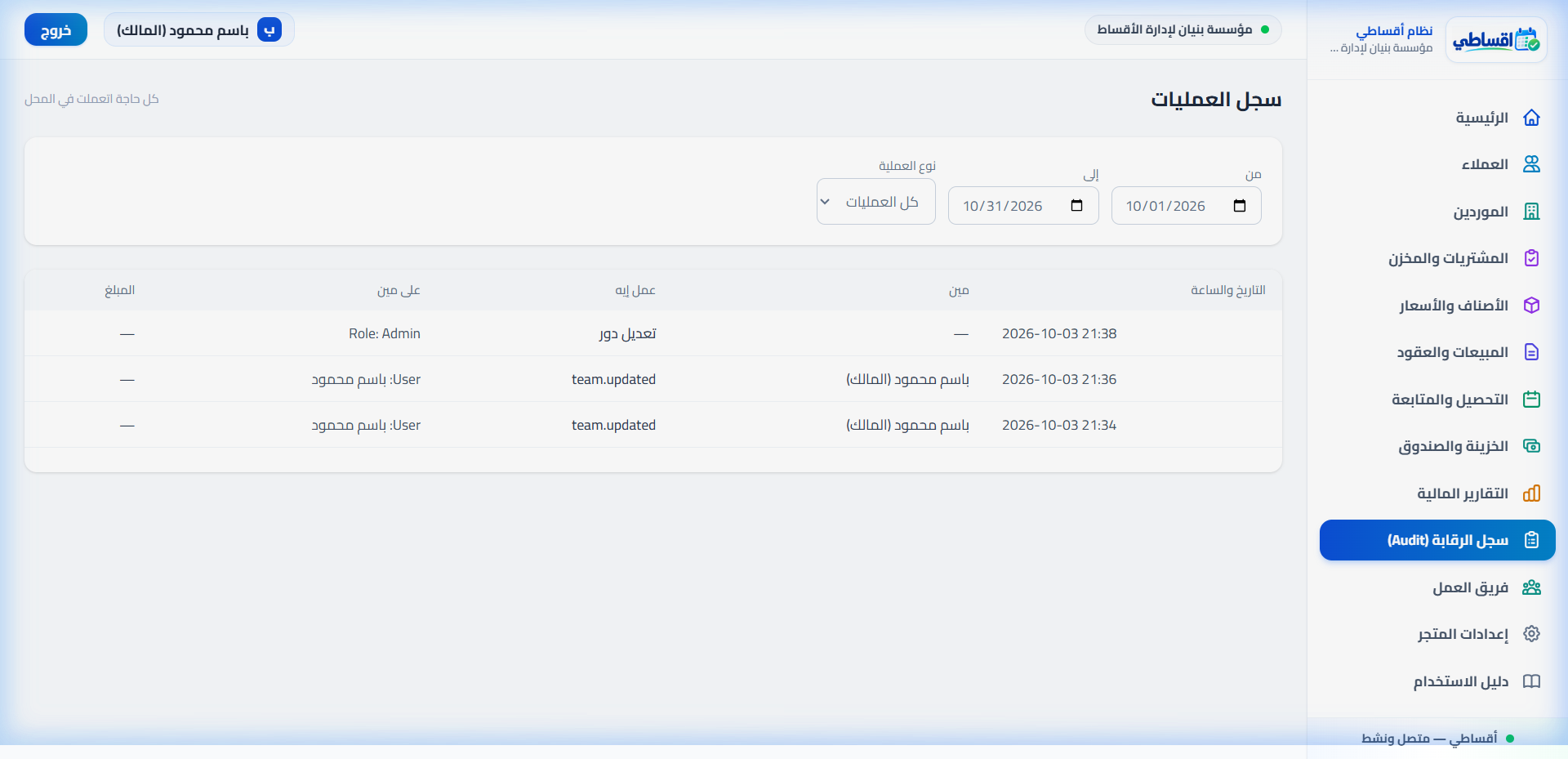Click the التاريخ والساعة column header
This screenshot has height=759, width=1568.
1227,290
